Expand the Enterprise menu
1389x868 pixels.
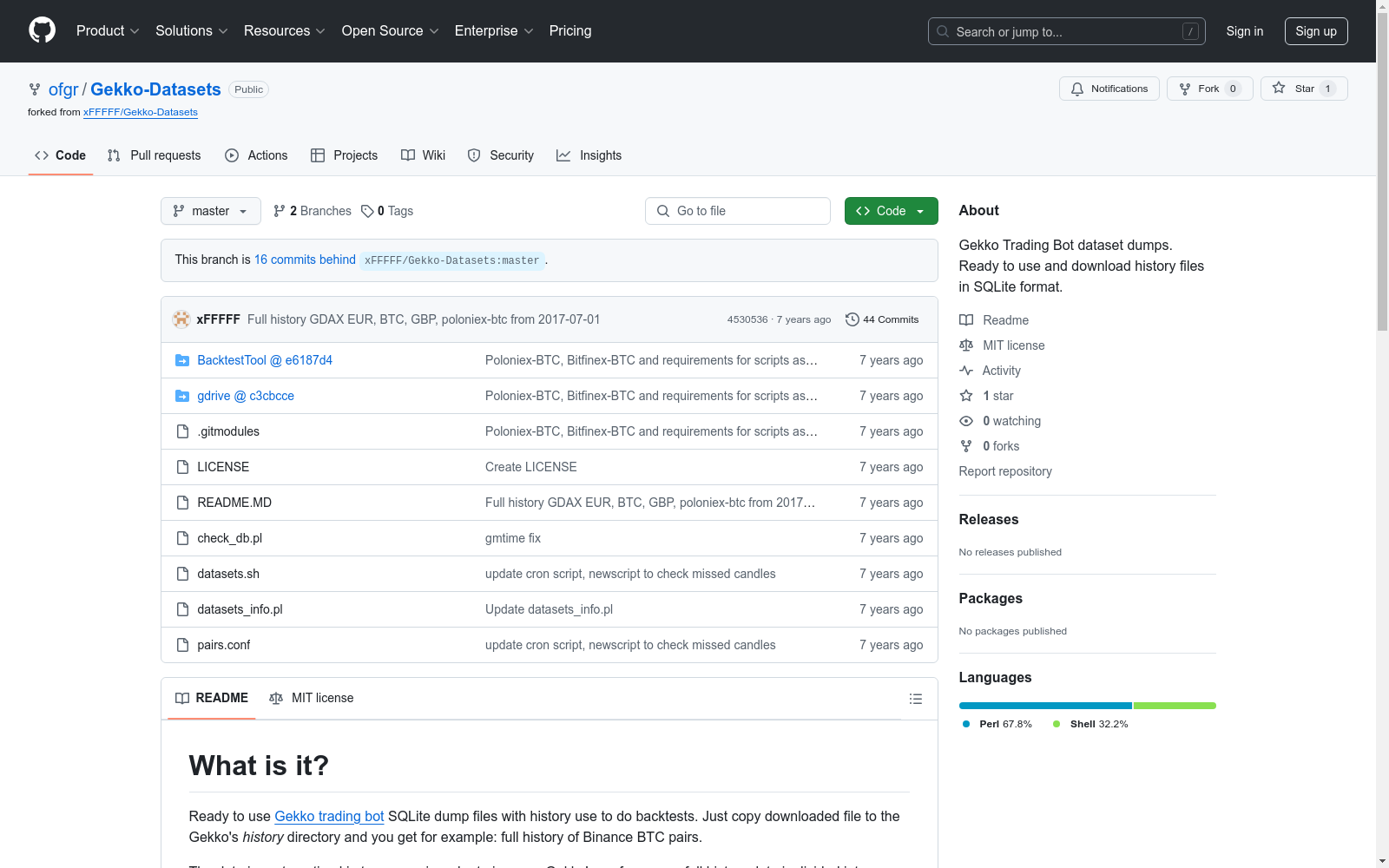pos(494,30)
